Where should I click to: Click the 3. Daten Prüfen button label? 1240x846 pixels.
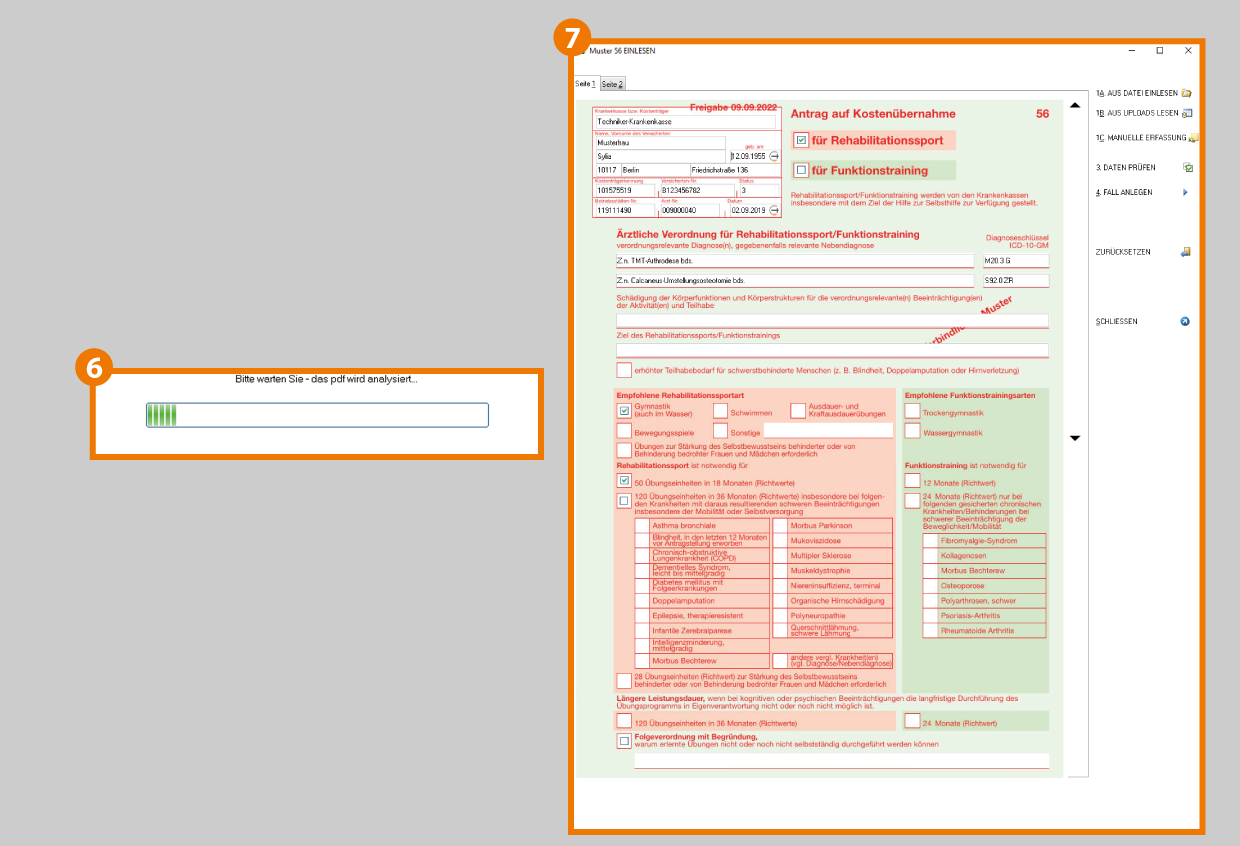pyautogui.click(x=1125, y=168)
